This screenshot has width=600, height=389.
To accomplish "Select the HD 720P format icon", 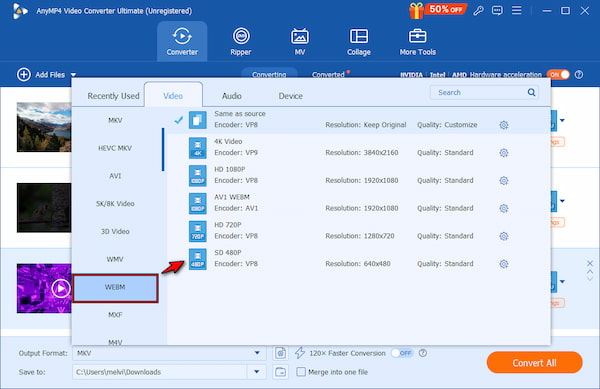I will click(197, 231).
